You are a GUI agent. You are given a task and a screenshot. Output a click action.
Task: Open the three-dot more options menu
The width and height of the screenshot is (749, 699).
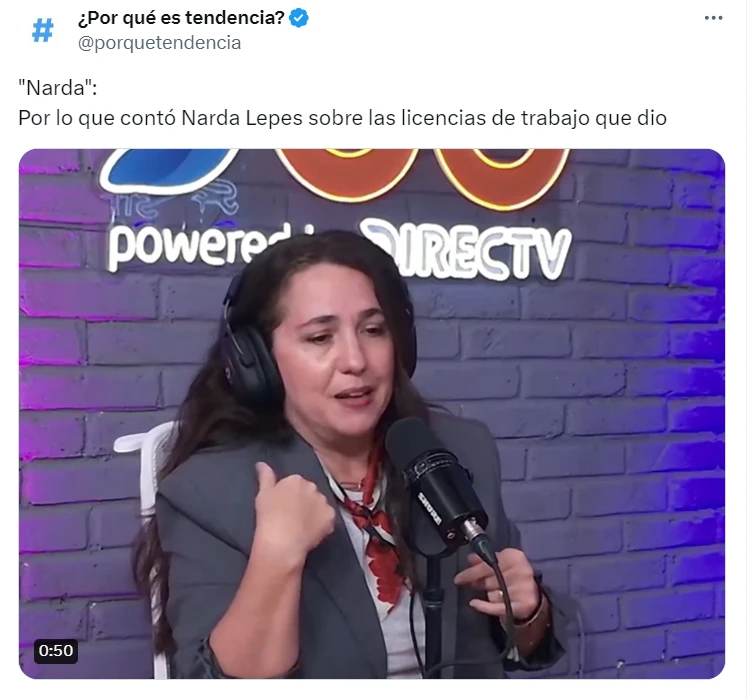713,18
